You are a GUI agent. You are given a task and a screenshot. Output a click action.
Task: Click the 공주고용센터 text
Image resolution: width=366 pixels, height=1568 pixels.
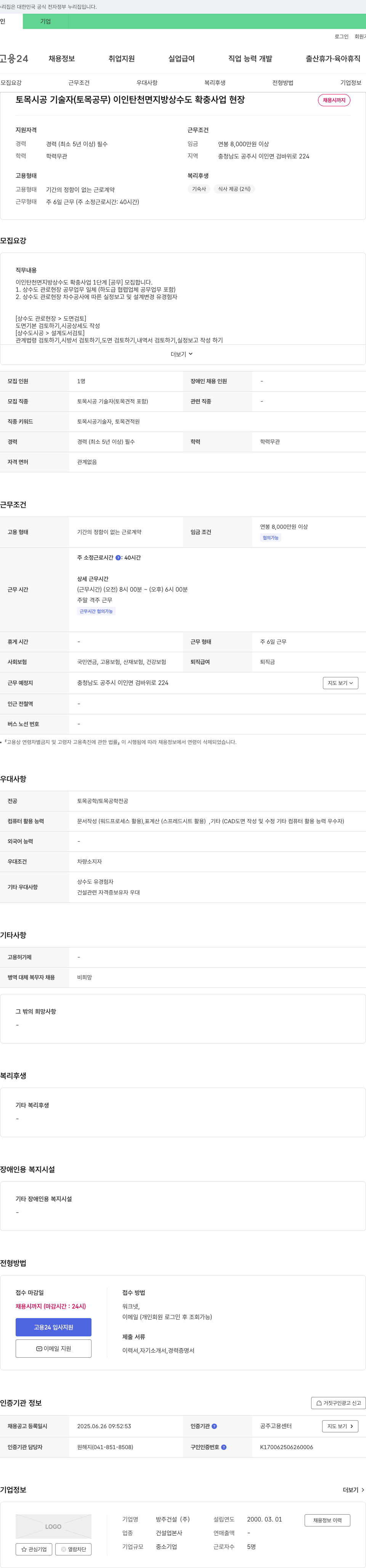[x=276, y=1426]
